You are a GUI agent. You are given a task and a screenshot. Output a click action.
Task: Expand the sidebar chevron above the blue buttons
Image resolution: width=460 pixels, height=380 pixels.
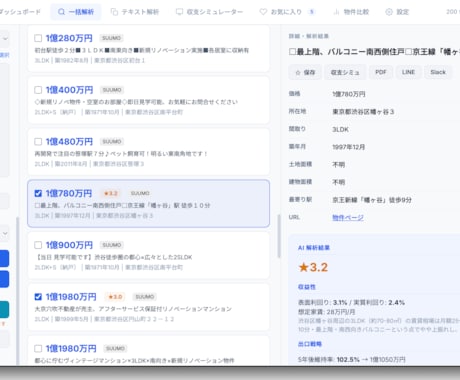point(5,233)
